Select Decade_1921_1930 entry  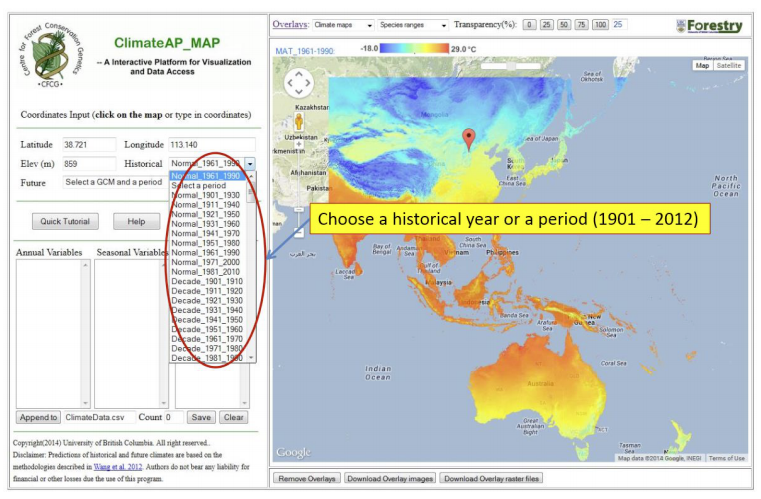[207, 300]
